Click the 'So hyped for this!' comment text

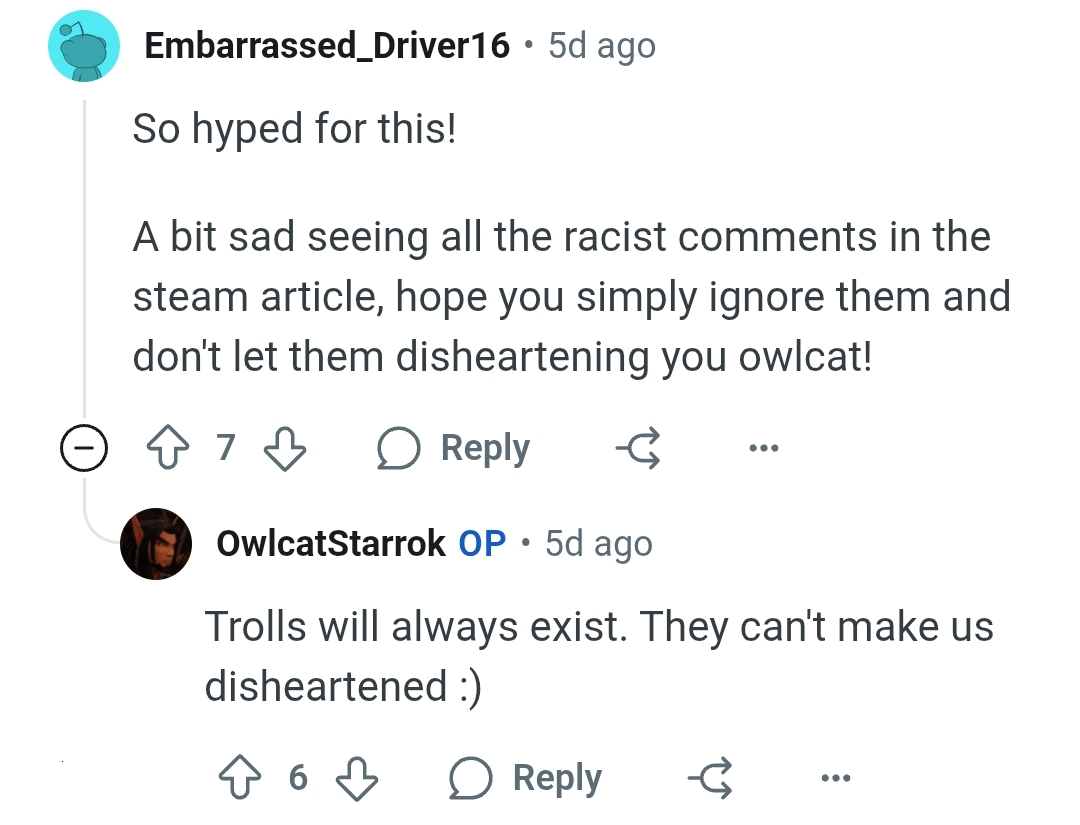294,129
